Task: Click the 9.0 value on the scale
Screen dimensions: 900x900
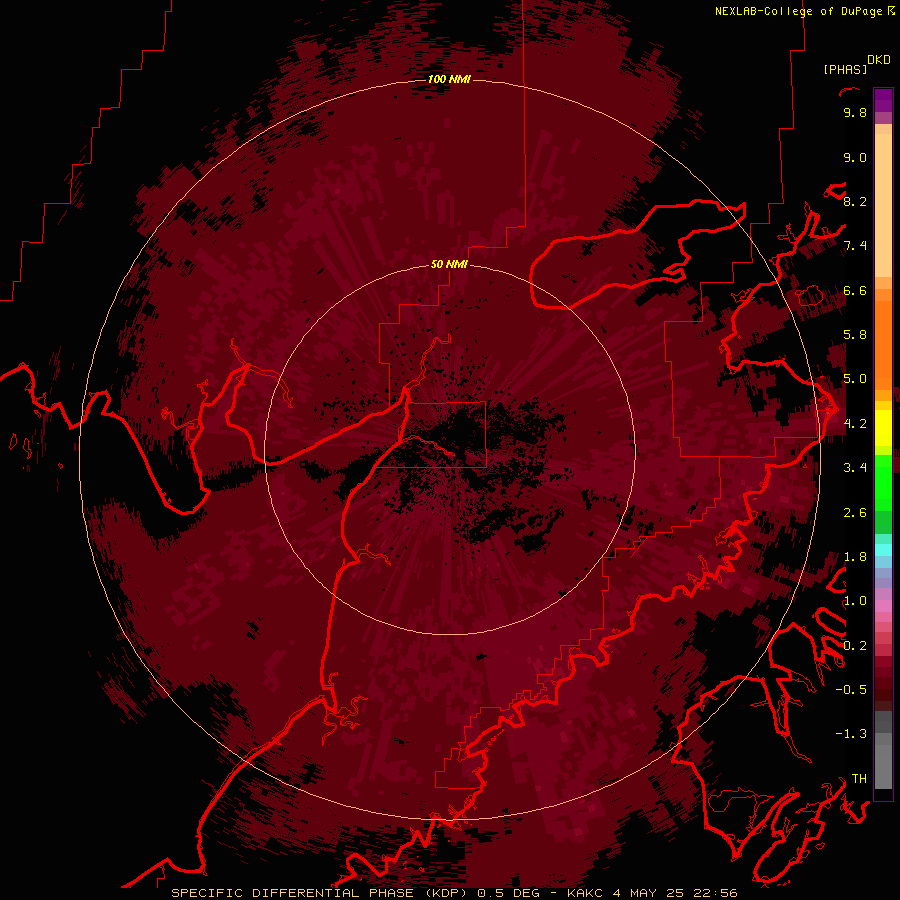Action: [855, 157]
